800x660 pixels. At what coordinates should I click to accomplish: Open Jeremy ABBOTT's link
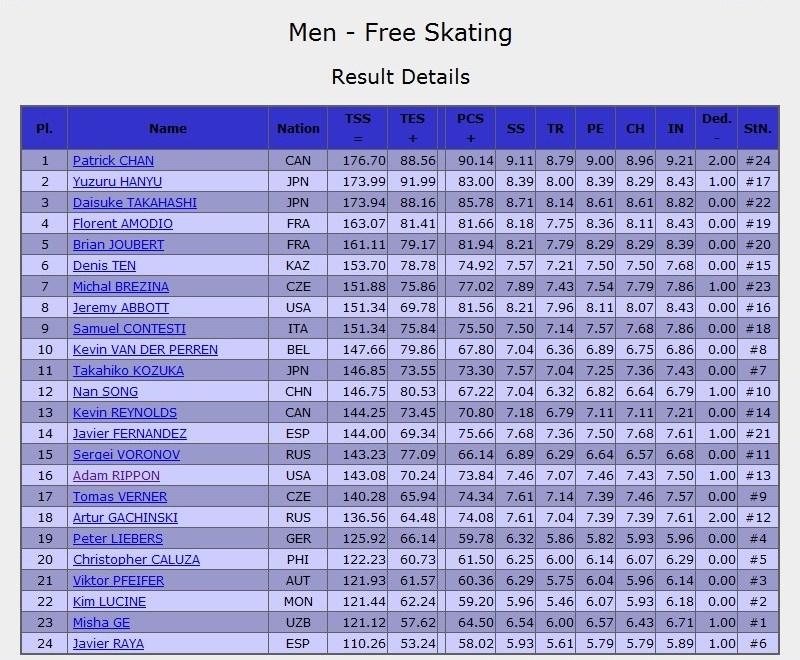pos(120,308)
